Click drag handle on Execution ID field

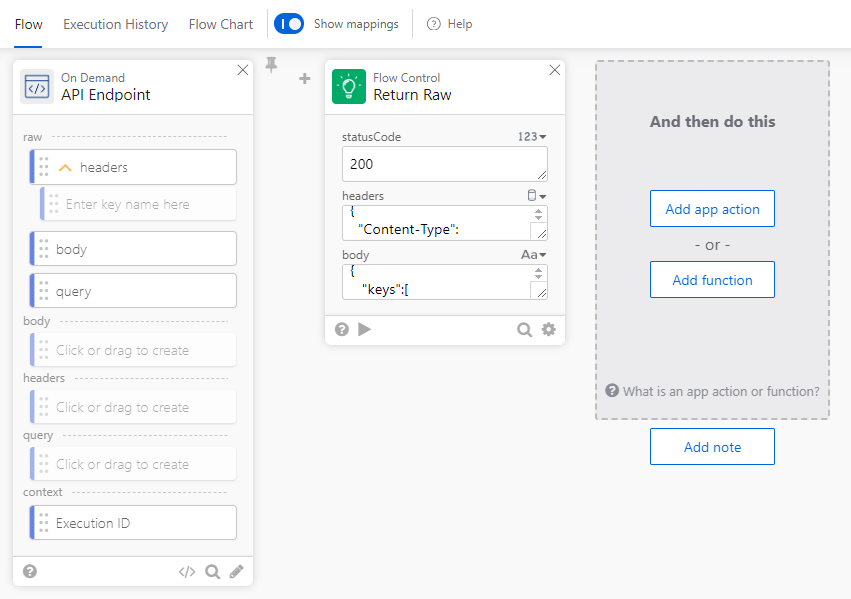tap(44, 522)
